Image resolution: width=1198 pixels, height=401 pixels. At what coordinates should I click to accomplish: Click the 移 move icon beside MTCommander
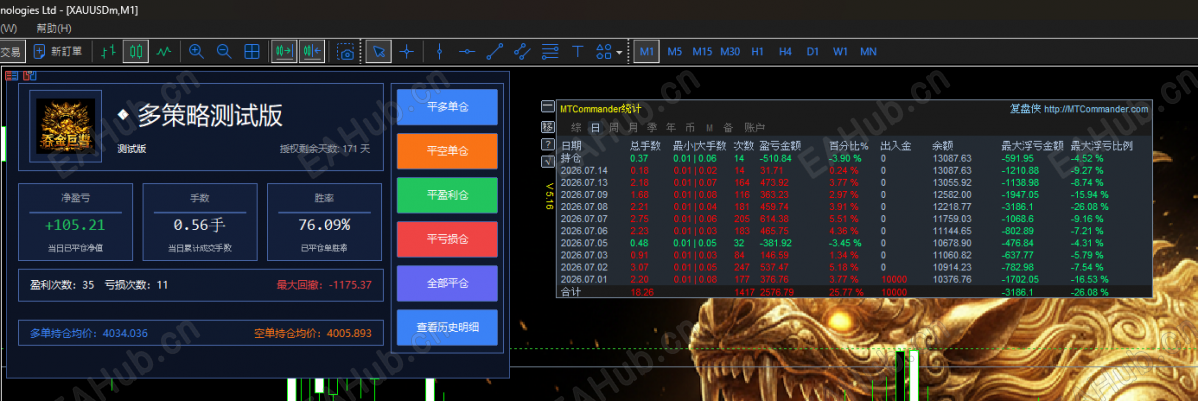[548, 125]
